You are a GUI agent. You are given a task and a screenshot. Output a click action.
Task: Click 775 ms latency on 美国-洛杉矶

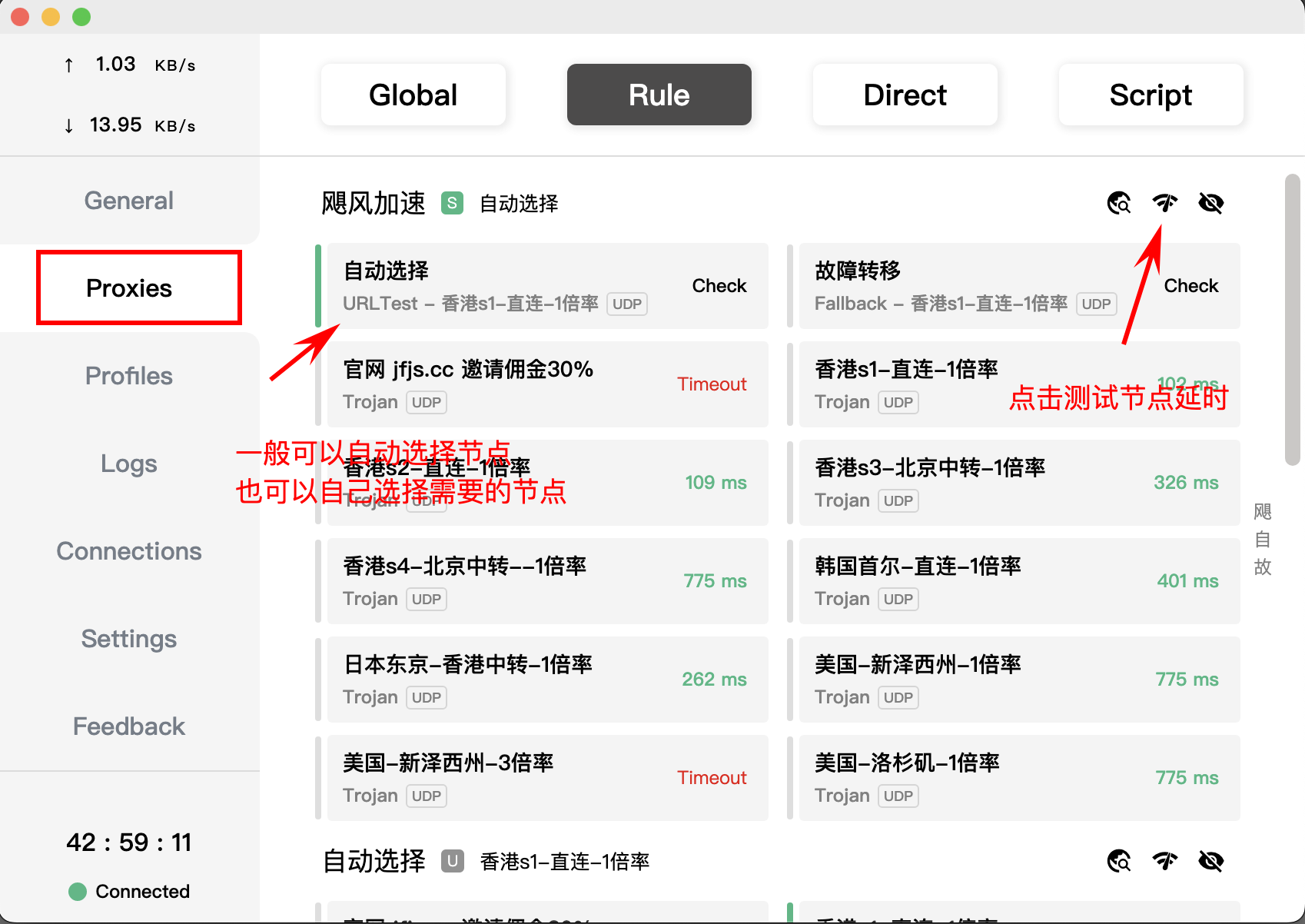click(1187, 778)
